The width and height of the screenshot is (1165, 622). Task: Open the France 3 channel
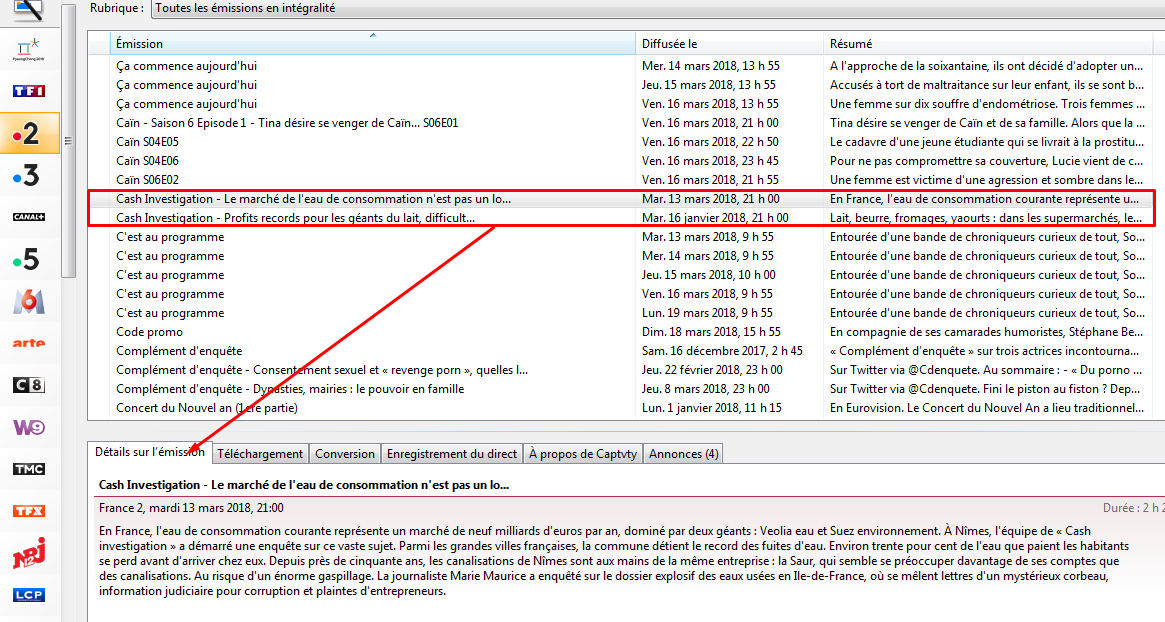(28, 176)
